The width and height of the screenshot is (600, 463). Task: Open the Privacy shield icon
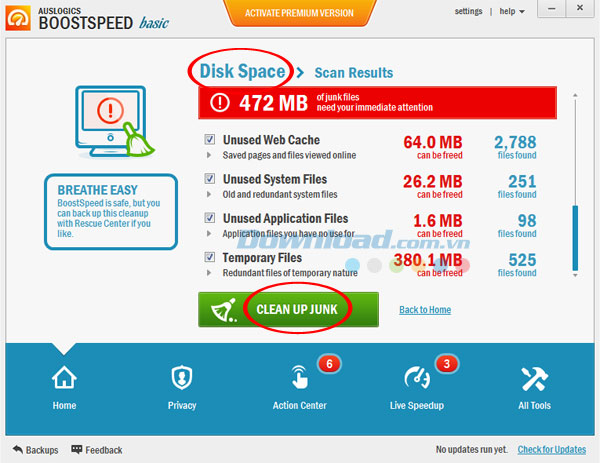point(182,378)
